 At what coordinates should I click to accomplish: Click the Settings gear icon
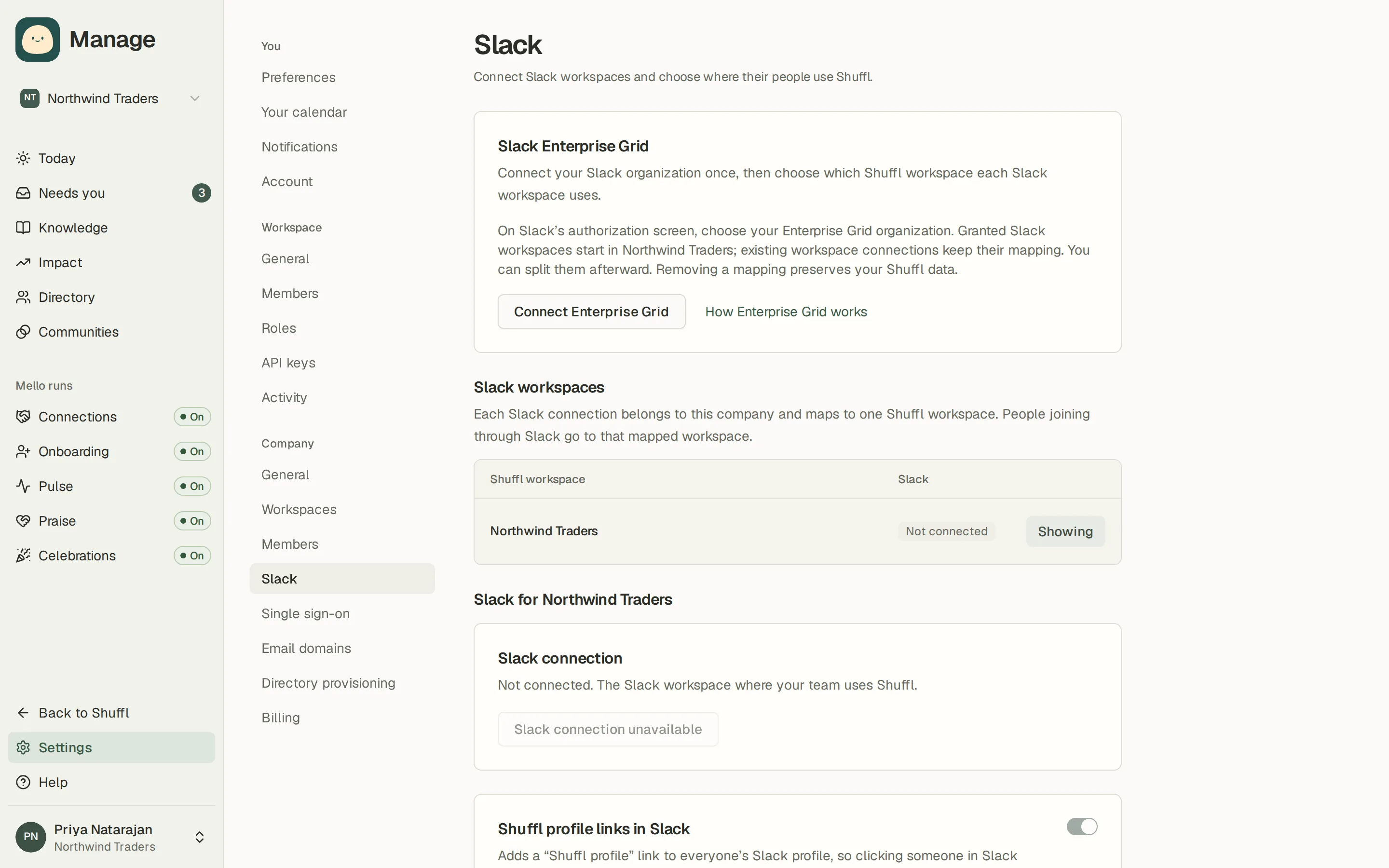click(23, 747)
